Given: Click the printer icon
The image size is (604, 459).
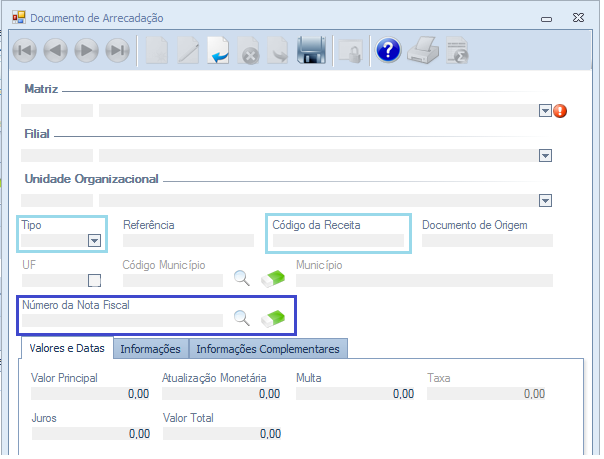Looking at the screenshot, I should (x=424, y=50).
